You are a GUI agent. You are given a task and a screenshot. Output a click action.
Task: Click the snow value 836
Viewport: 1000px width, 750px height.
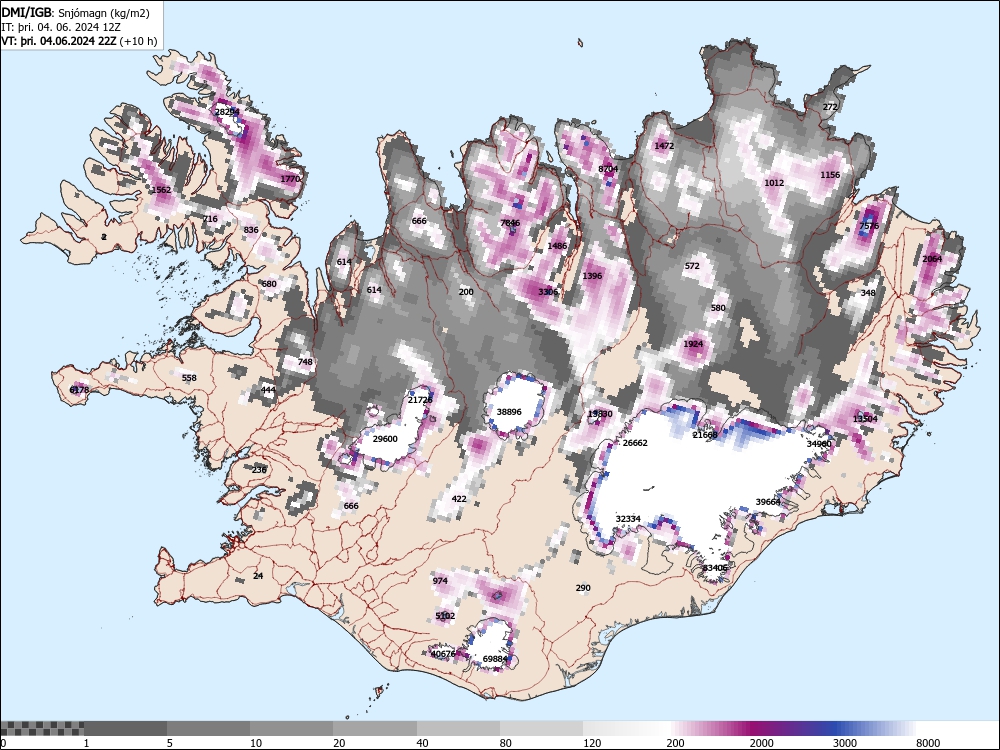tap(251, 230)
